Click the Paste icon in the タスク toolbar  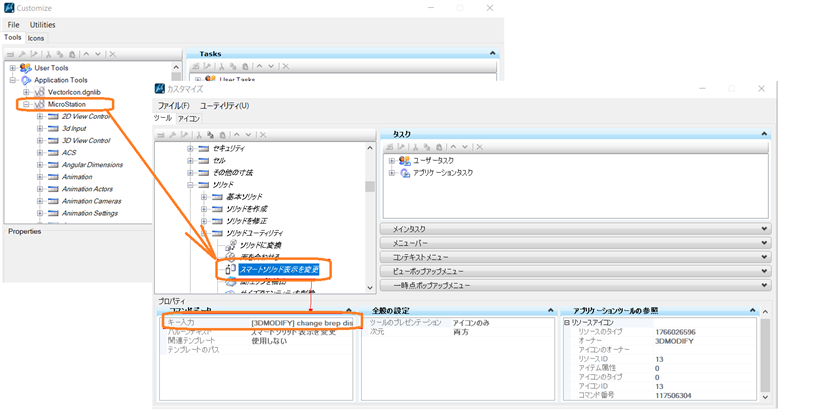[438, 147]
